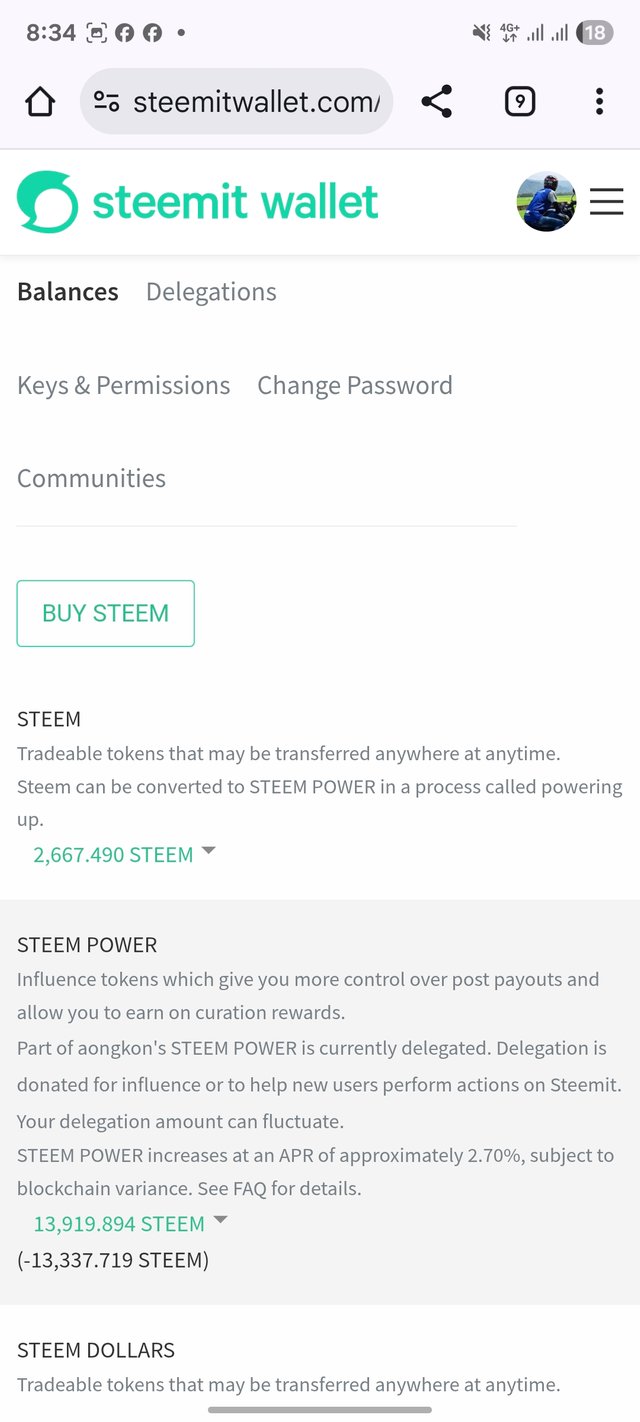The width and height of the screenshot is (640, 1422).
Task: Select the Balances tab
Action: point(68,292)
